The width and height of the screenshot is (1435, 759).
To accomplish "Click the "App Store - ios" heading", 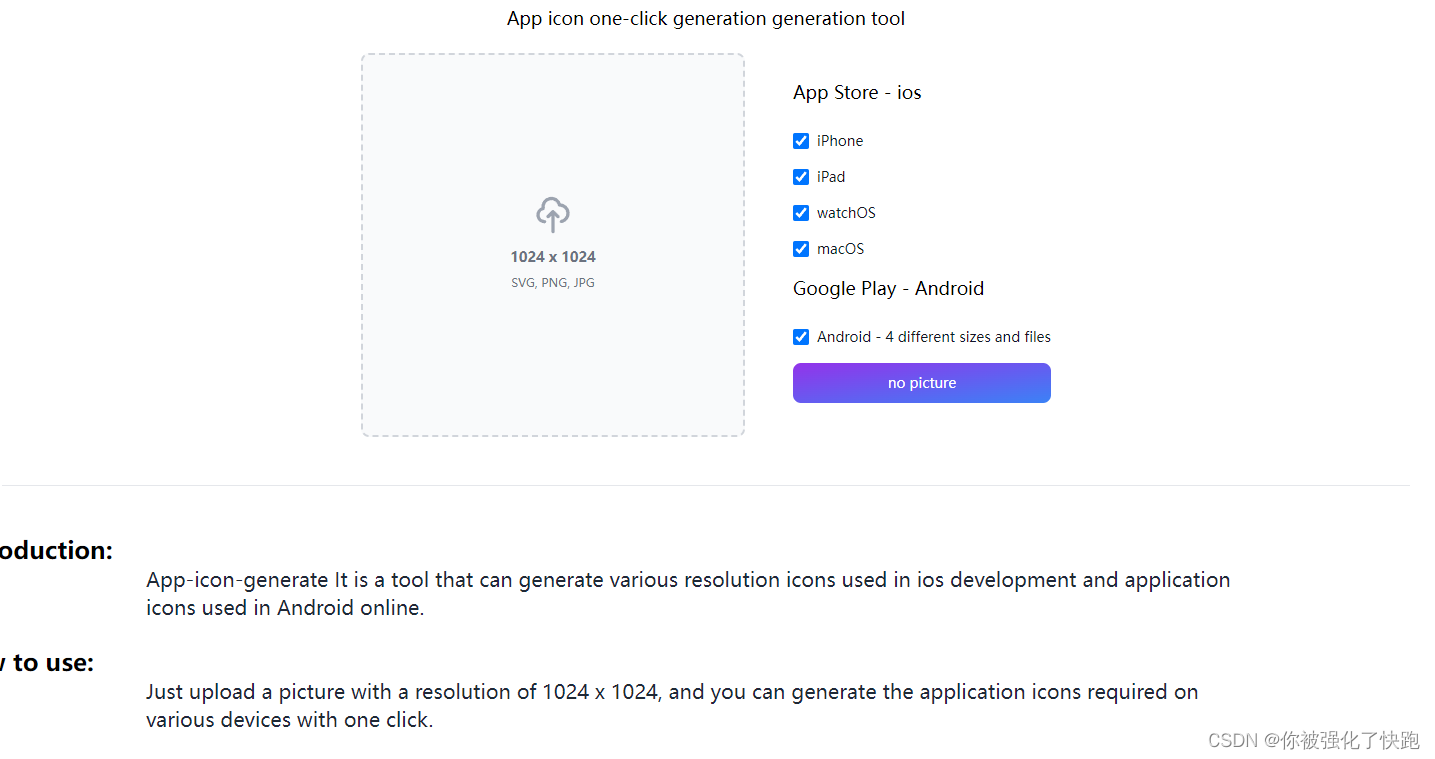I will (857, 92).
